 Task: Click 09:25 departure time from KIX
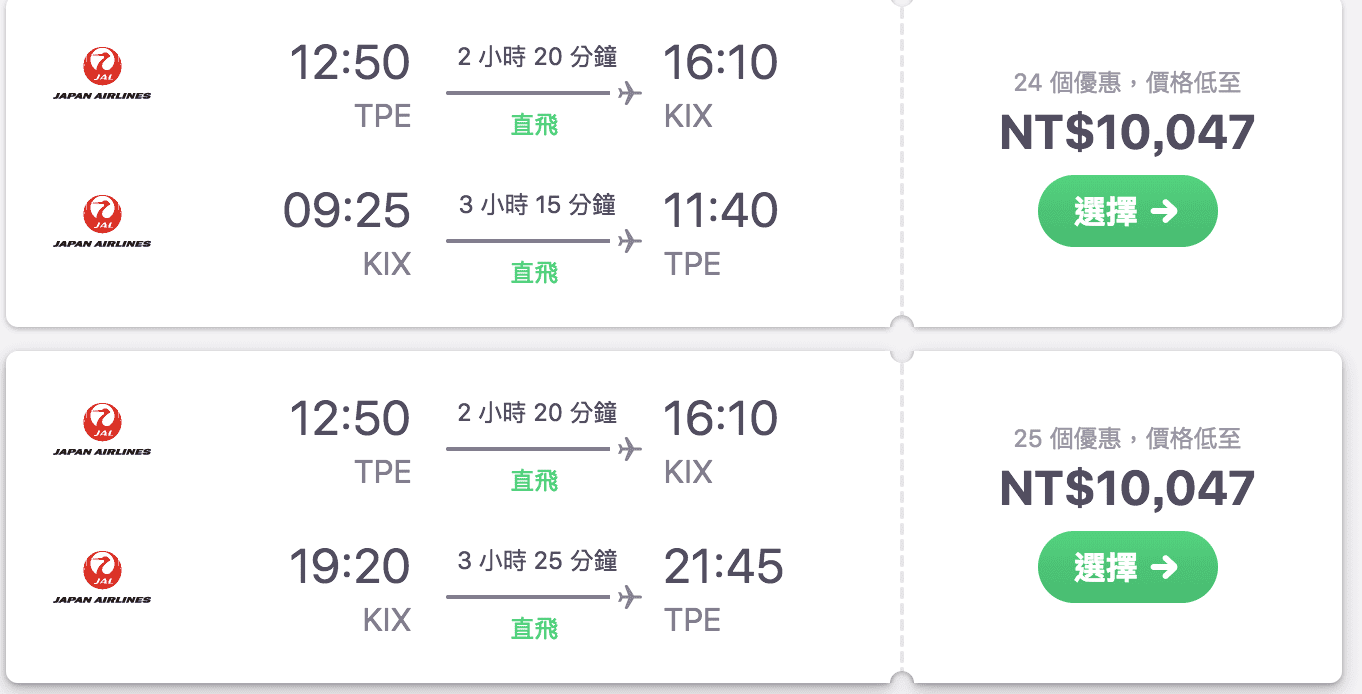(347, 211)
